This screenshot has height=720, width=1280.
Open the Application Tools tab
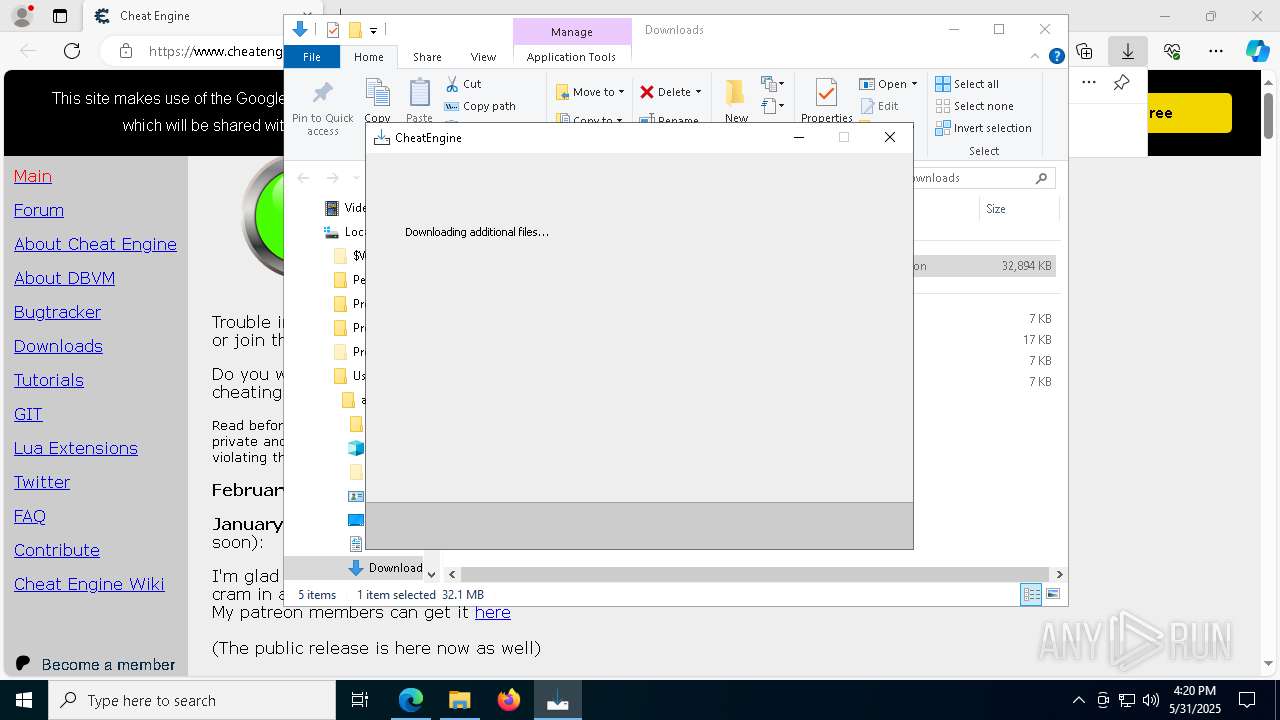coord(571,57)
